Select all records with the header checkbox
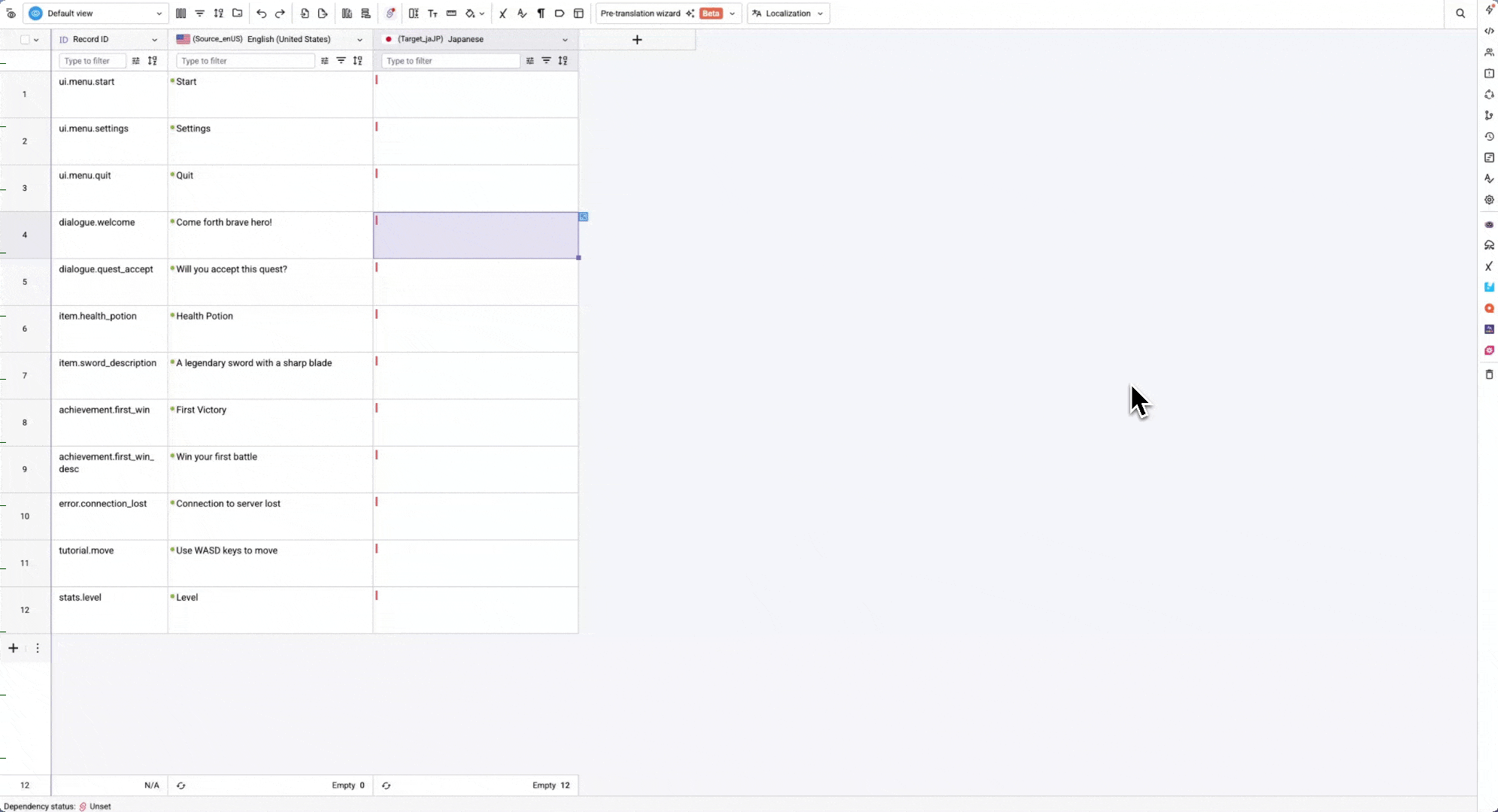Viewport: 1498px width, 812px height. coord(25,39)
